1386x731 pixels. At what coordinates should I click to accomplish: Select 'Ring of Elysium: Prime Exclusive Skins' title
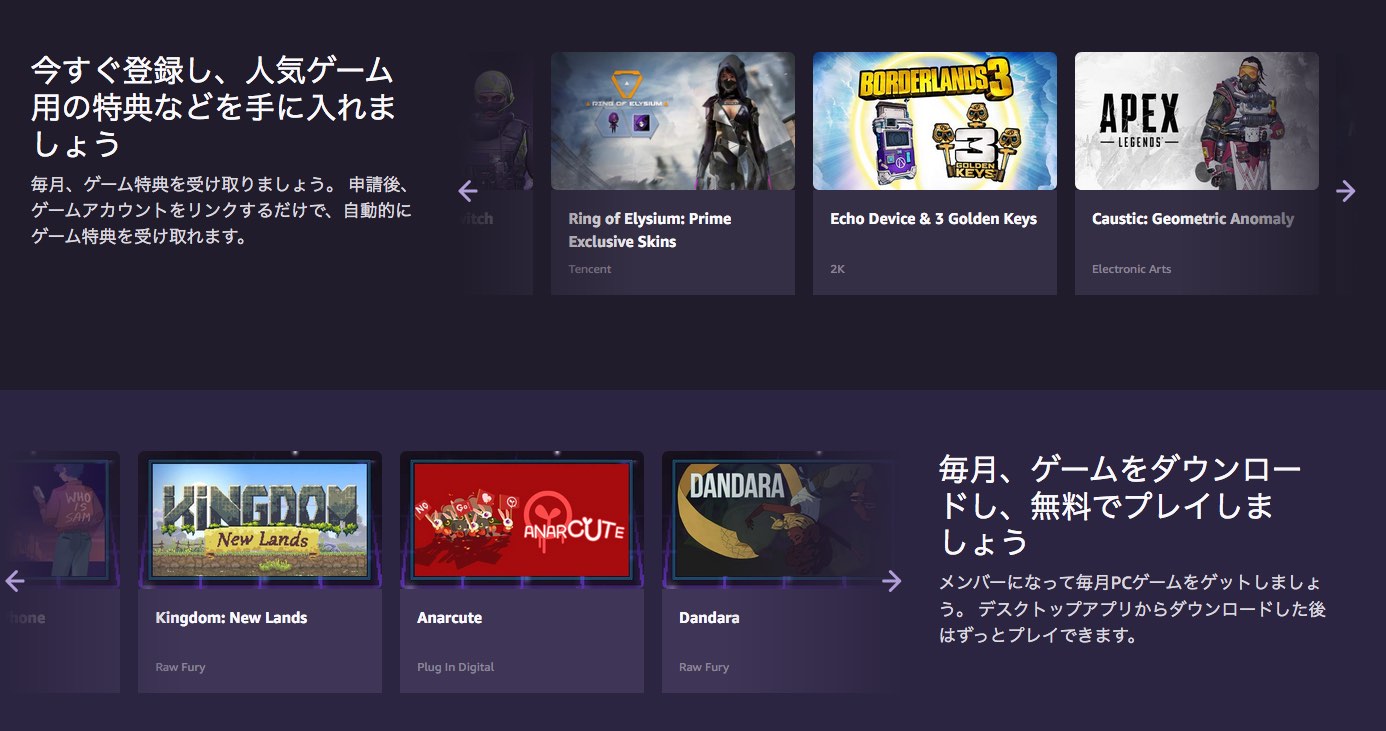coord(650,230)
